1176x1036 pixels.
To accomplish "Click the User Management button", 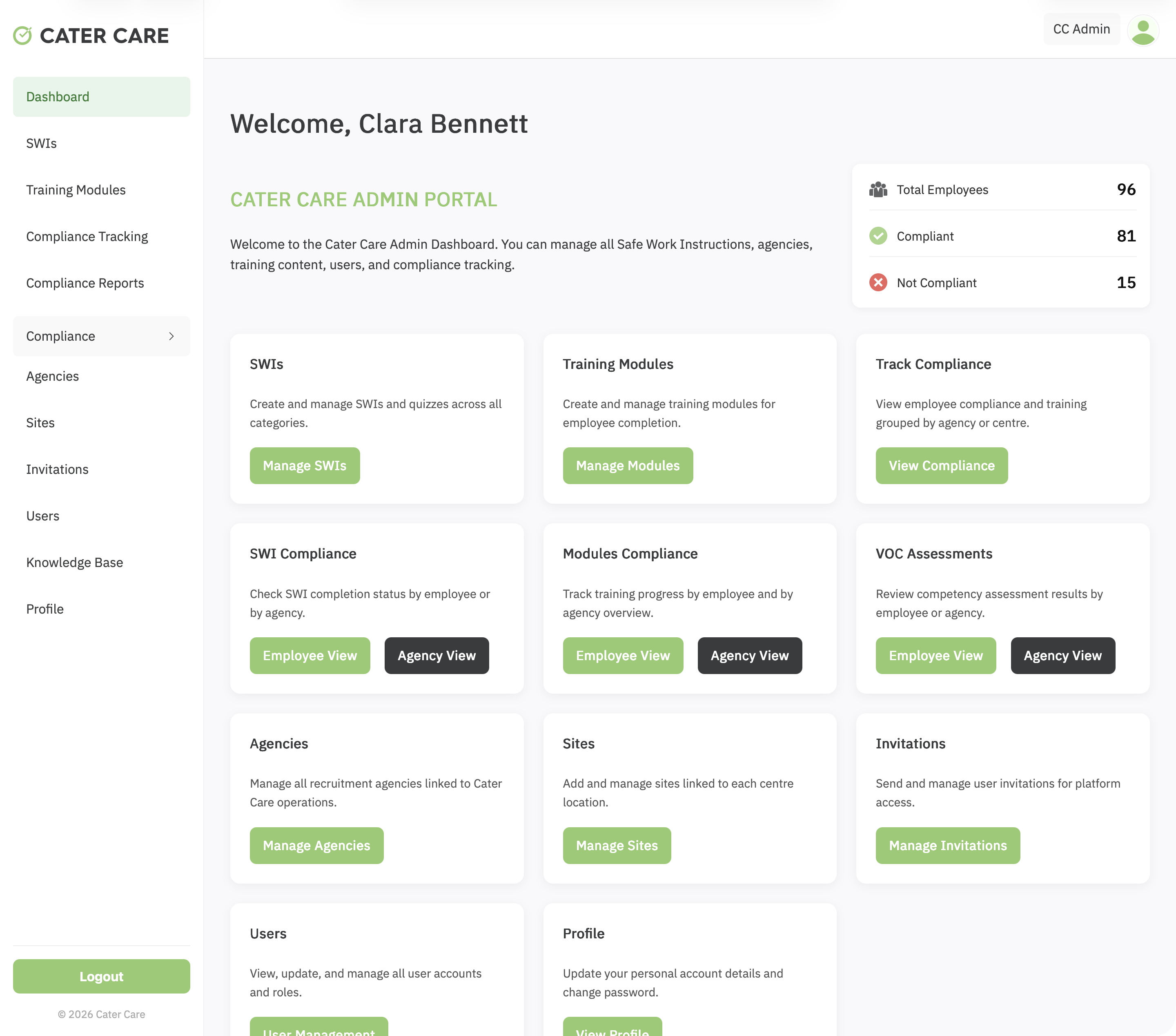I will [319, 1027].
